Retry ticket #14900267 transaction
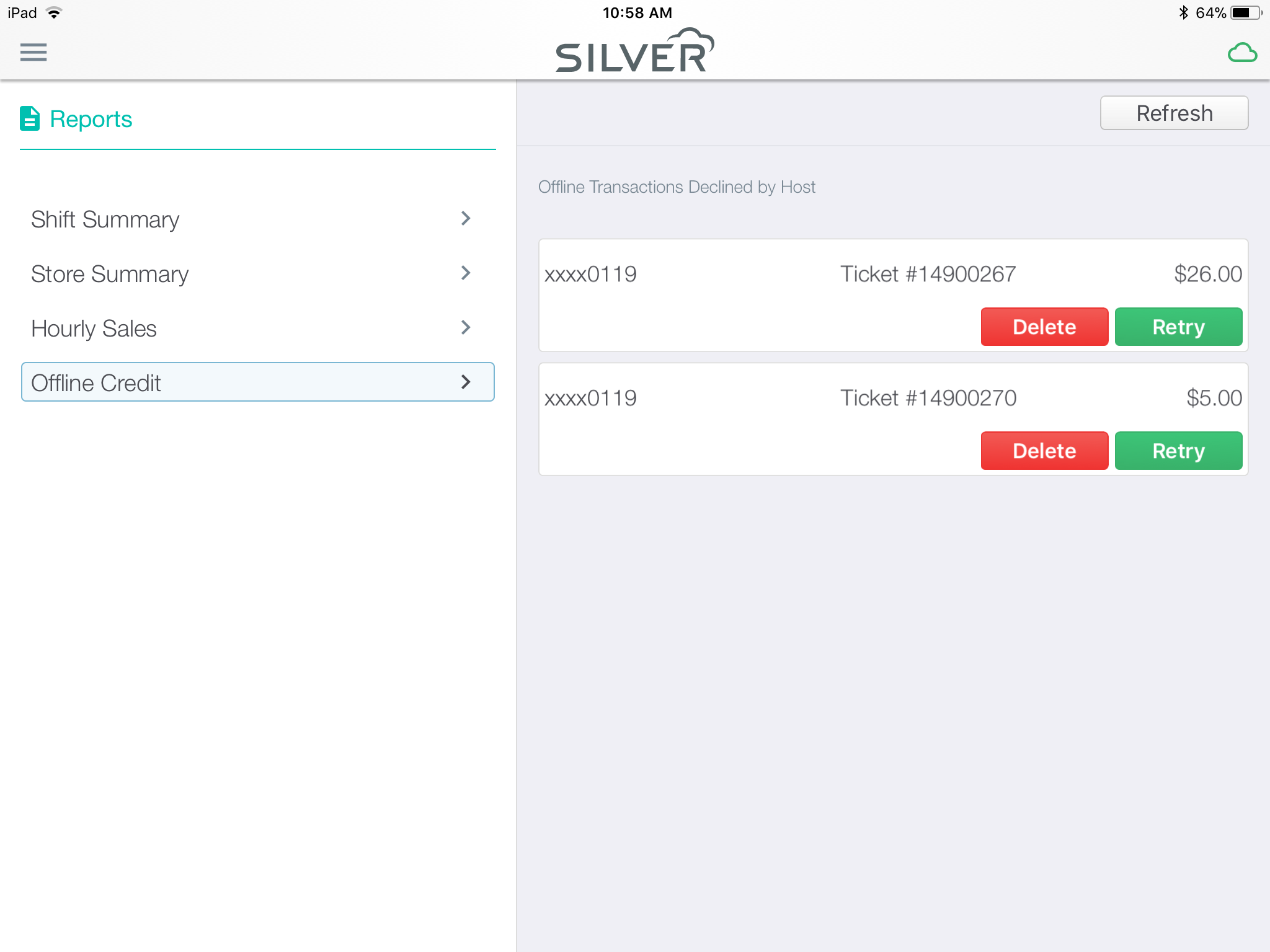This screenshot has height=952, width=1270. pyautogui.click(x=1178, y=327)
